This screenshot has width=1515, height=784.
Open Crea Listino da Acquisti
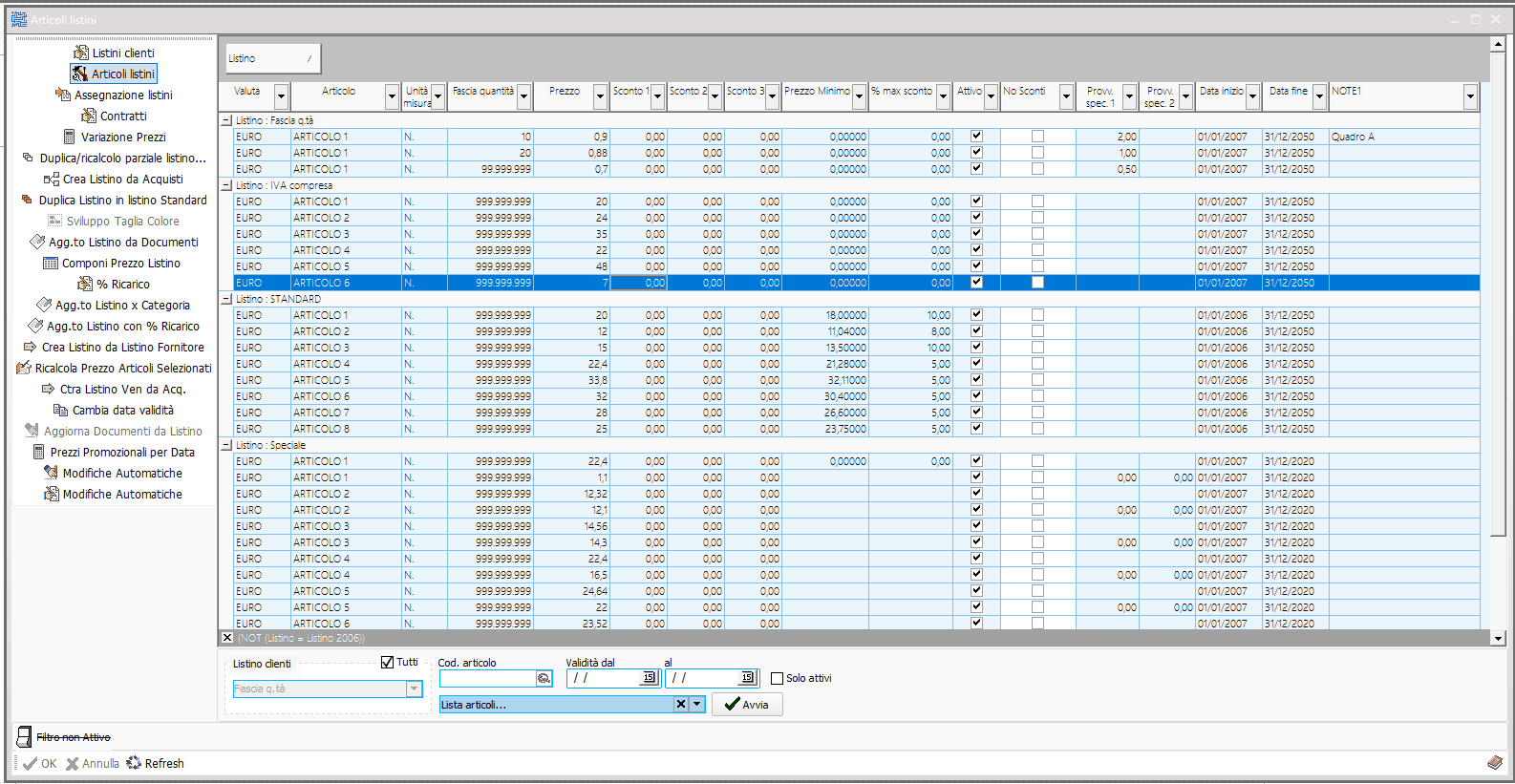point(114,180)
